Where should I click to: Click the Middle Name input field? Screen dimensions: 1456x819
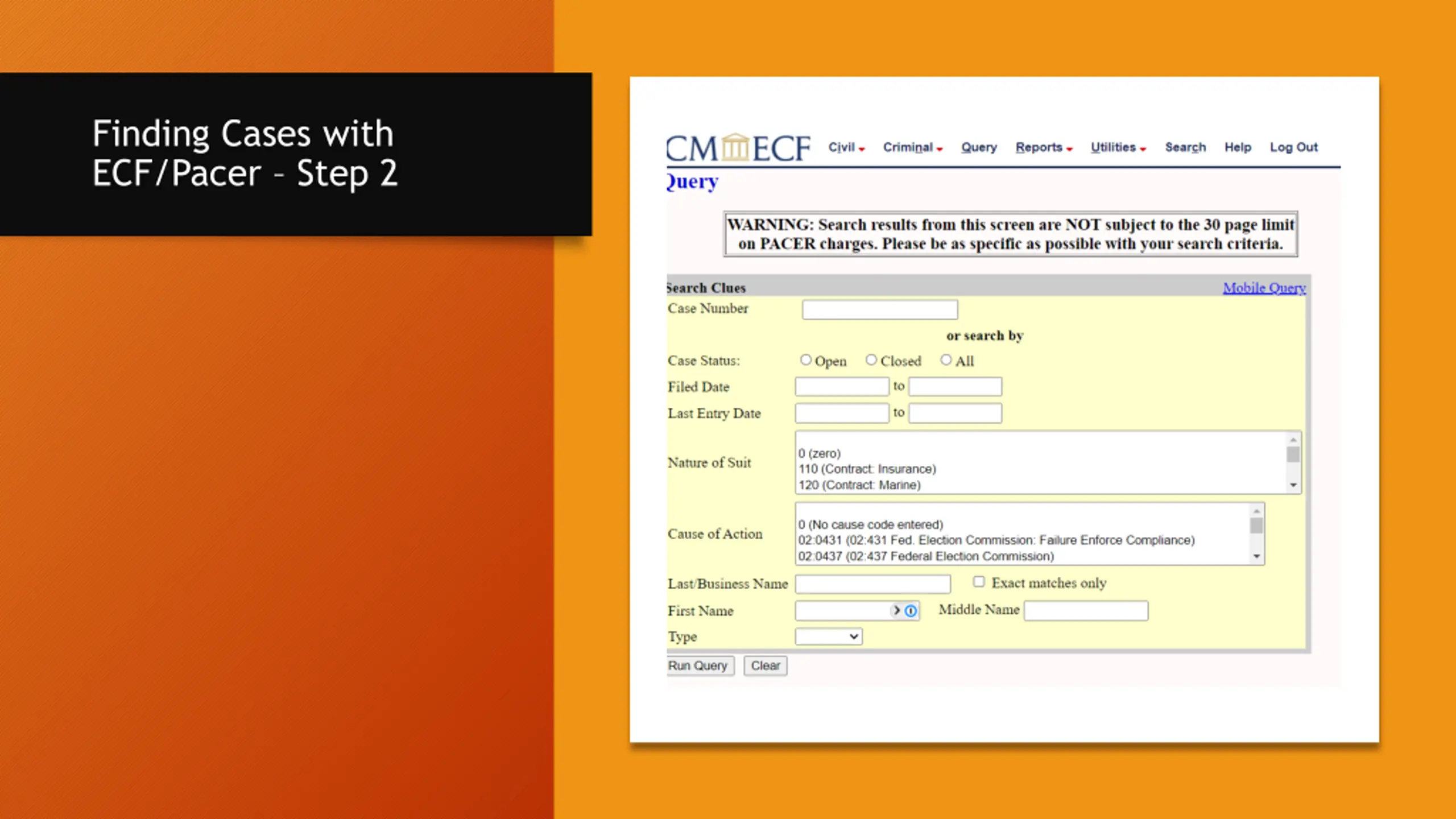(x=1086, y=611)
